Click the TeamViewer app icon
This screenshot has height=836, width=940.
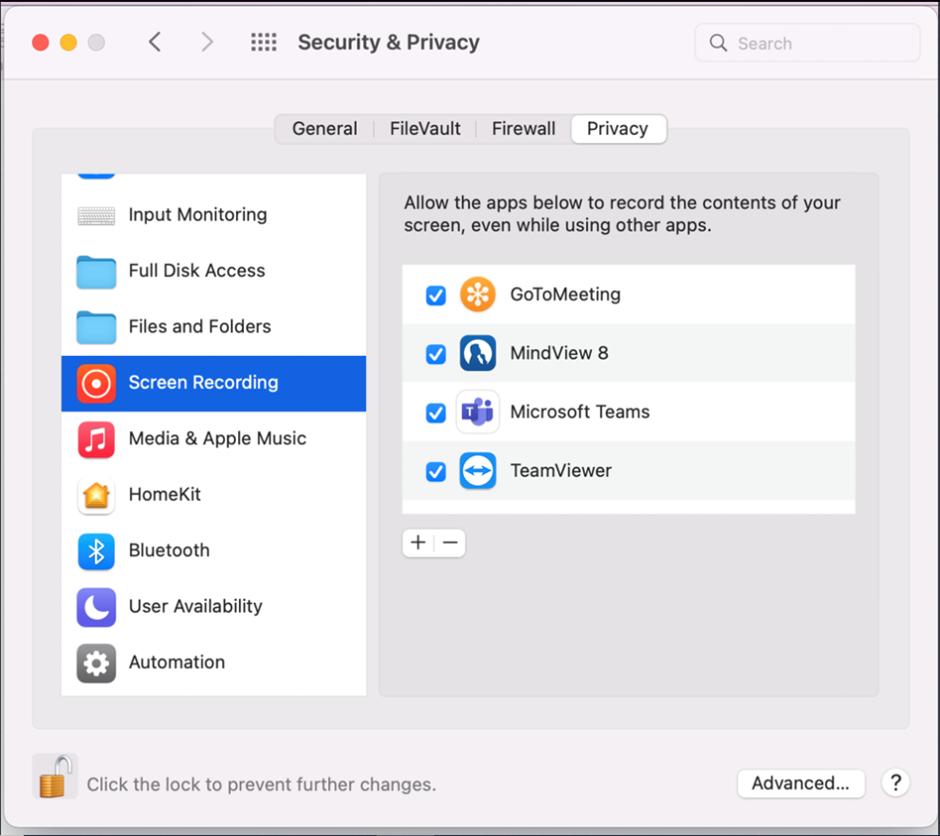(478, 470)
